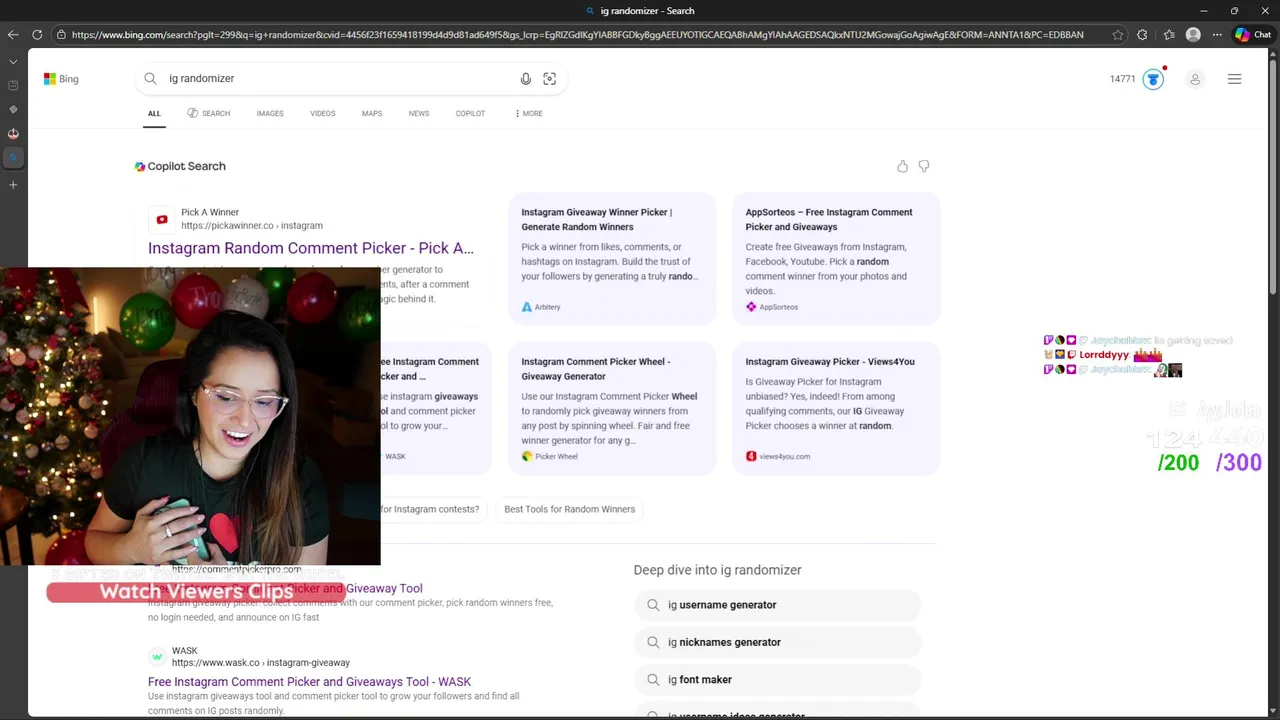Image resolution: width=1280 pixels, height=720 pixels.
Task: Go to Bing home via the Bing logo
Action: coord(61,79)
